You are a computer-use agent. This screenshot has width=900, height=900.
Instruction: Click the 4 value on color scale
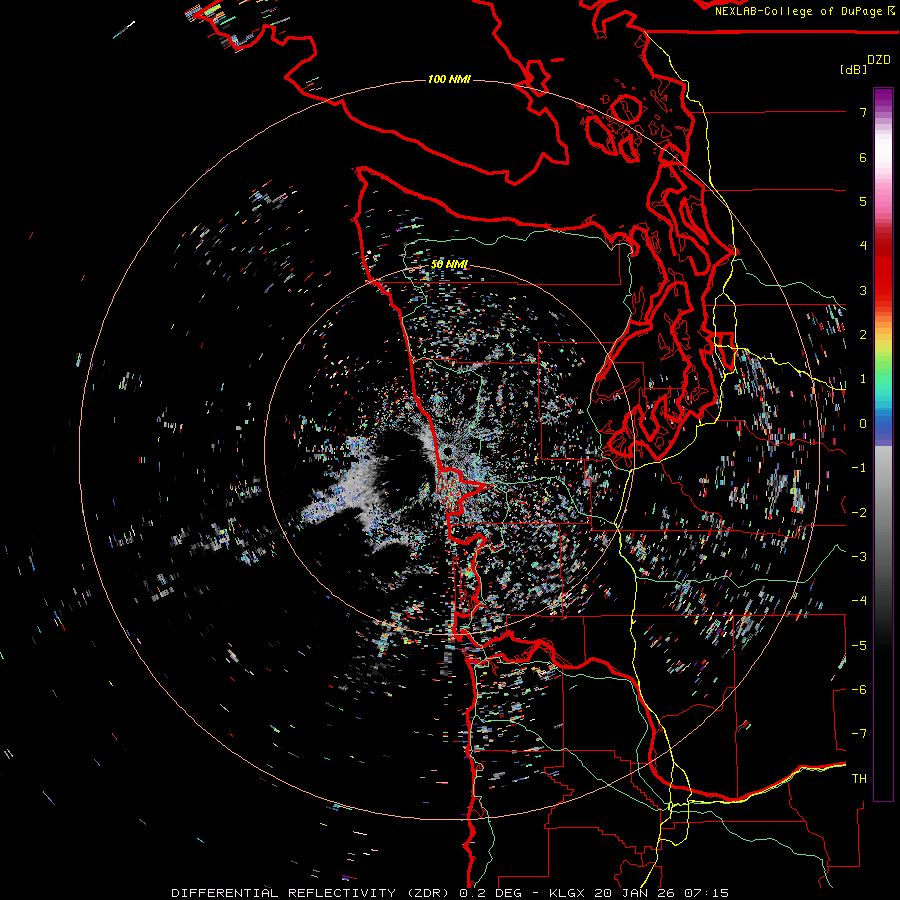pyautogui.click(x=863, y=246)
